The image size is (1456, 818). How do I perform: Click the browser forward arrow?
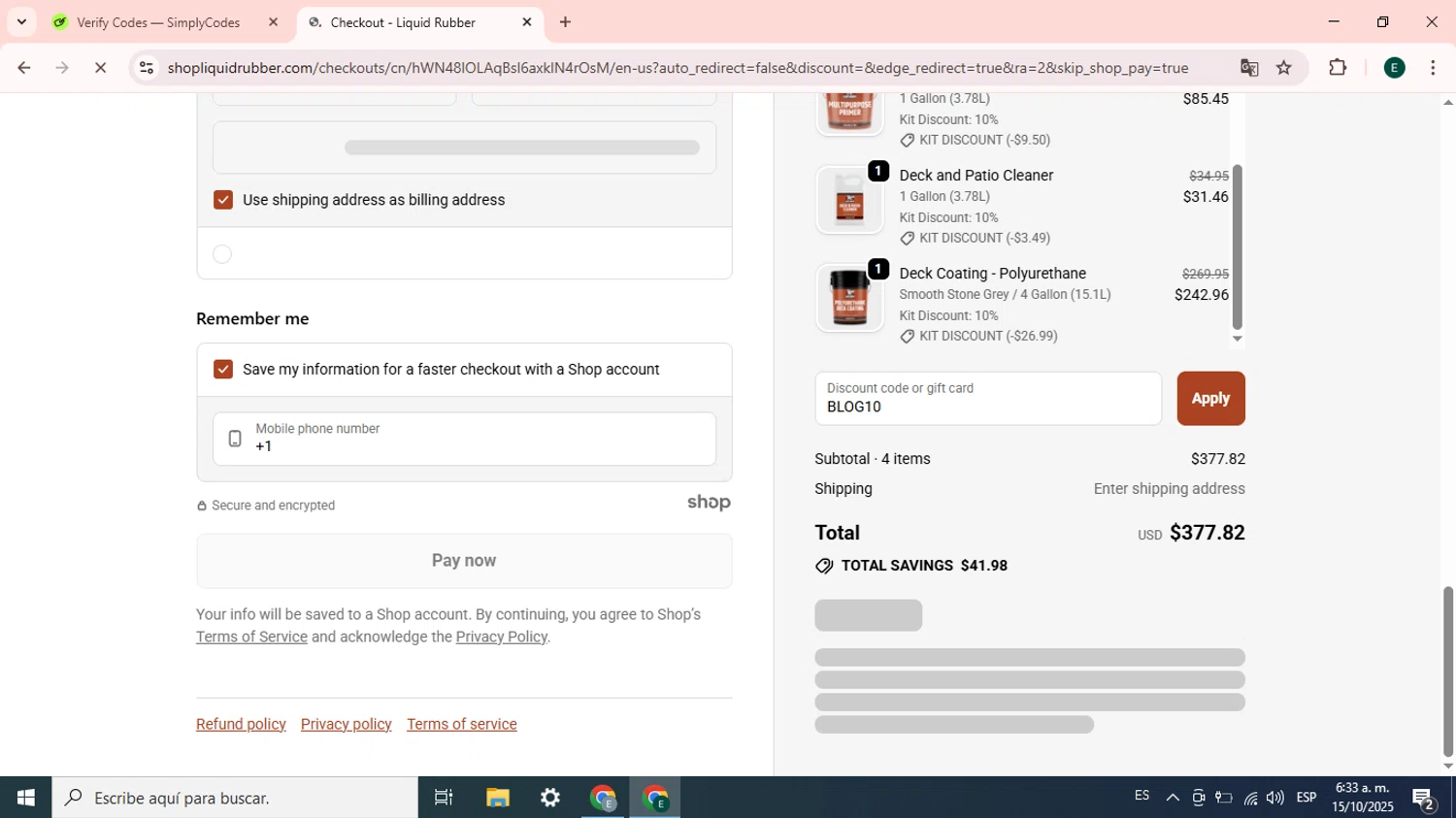62,68
